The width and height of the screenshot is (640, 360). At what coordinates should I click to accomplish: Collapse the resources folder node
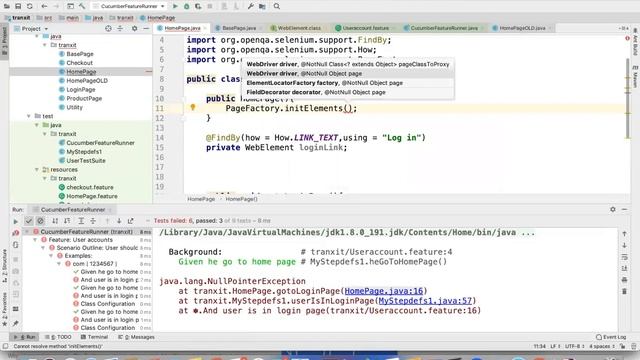(37, 169)
